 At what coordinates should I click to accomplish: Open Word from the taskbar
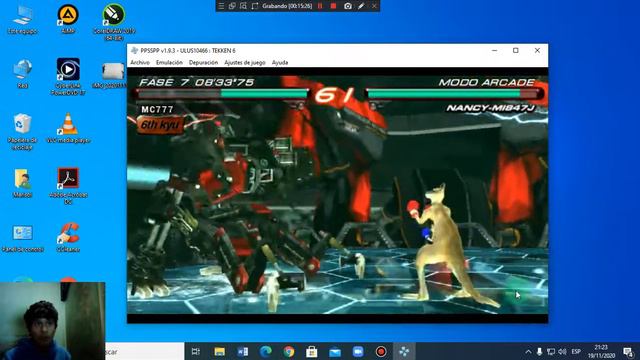click(x=242, y=351)
